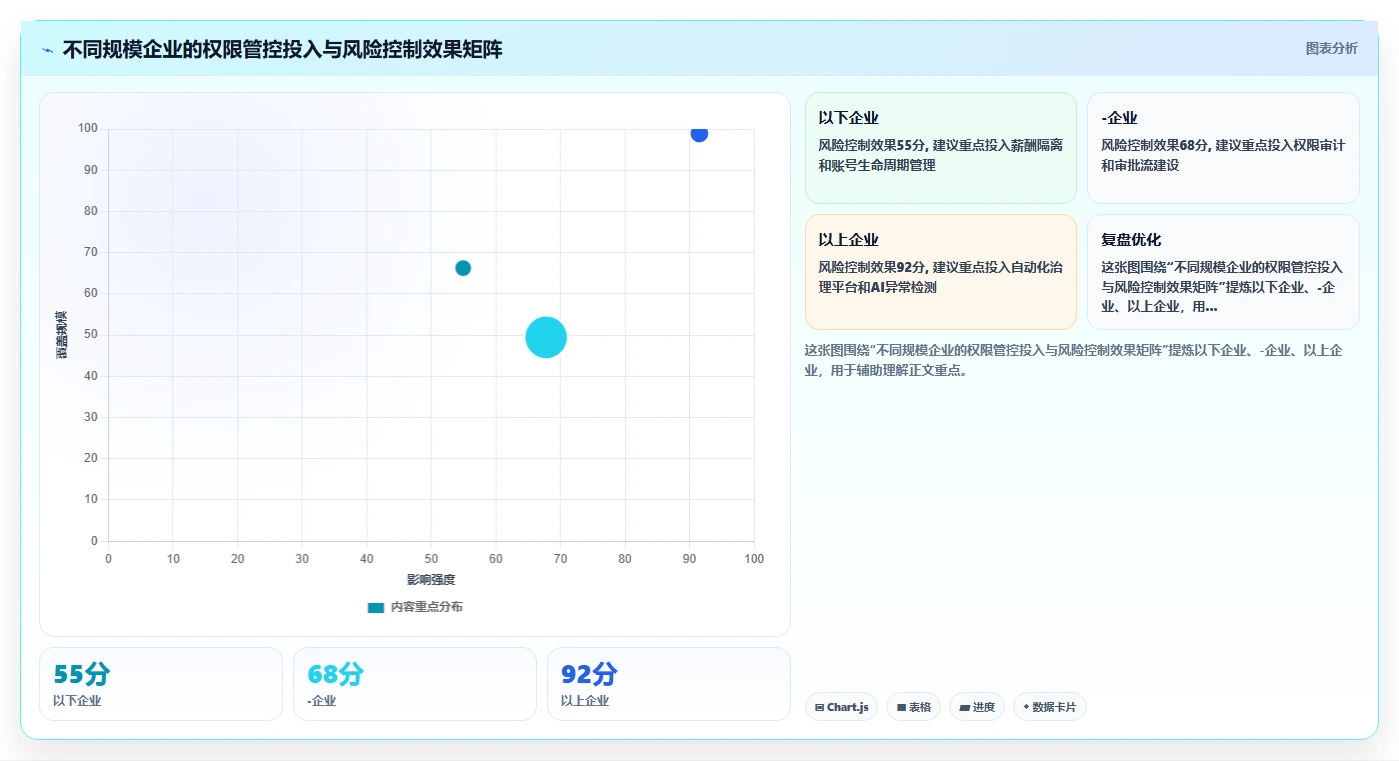Viewport: 1399px width, 761px height.
Task: Select the large cyan bubble at 68
Action: tap(546, 337)
